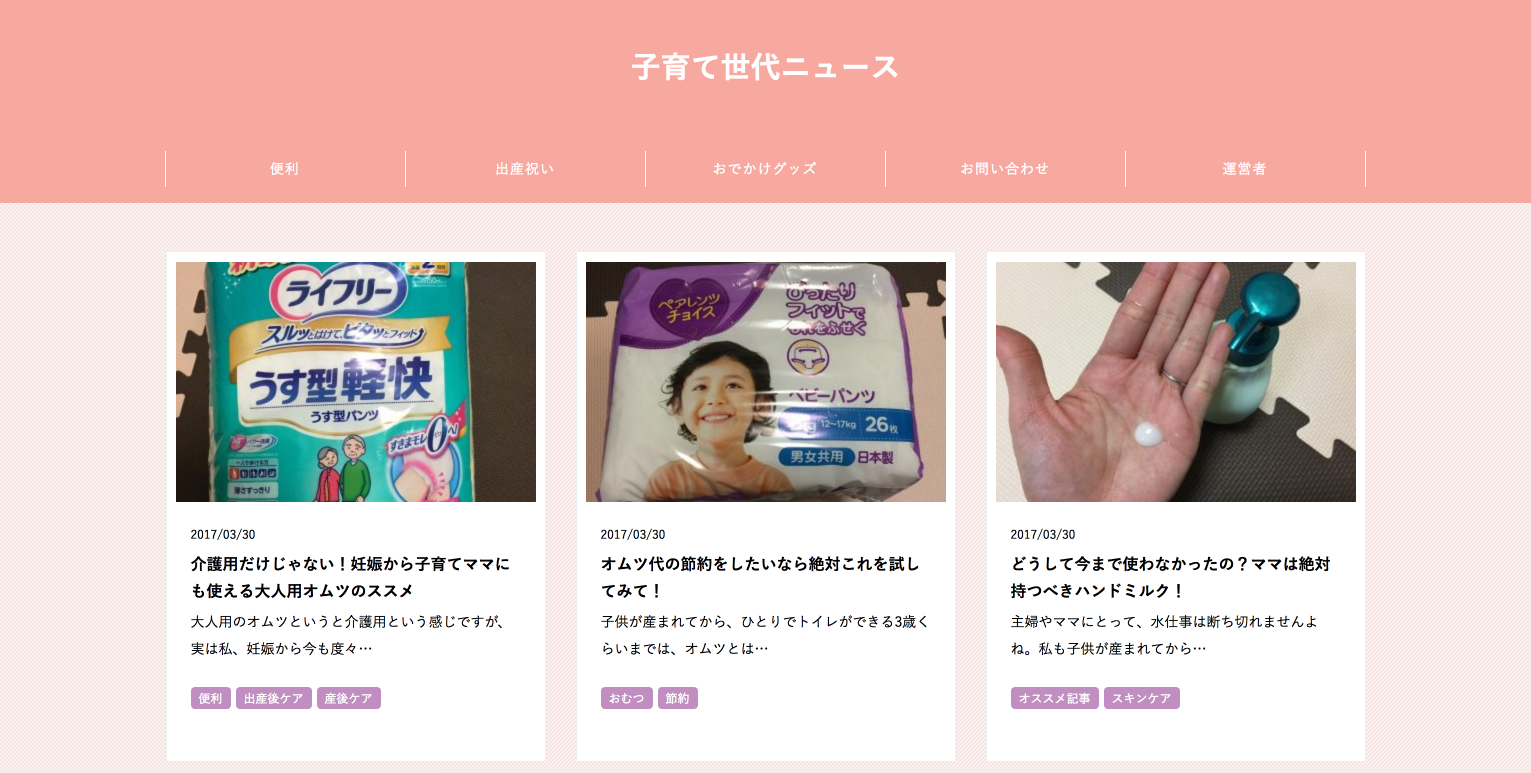Open the お問い合わせ contact page
Image resolution: width=1531 pixels, height=773 pixels.
tap(1005, 169)
